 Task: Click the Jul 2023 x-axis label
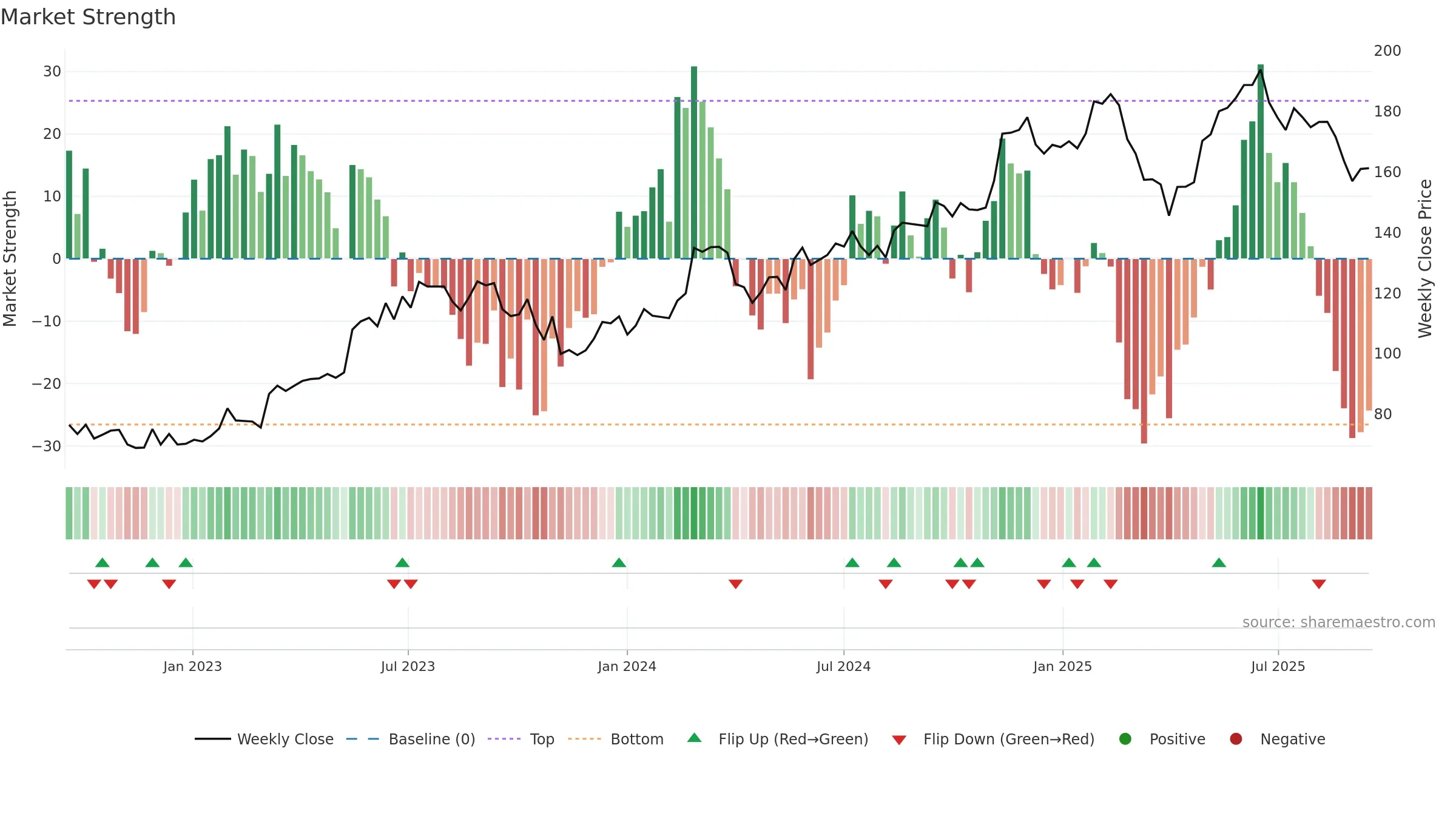[x=408, y=666]
